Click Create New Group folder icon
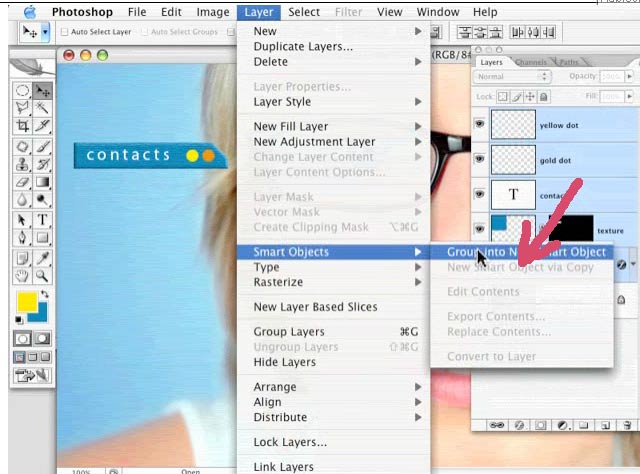Viewport: 640px width, 474px height. coord(584,425)
